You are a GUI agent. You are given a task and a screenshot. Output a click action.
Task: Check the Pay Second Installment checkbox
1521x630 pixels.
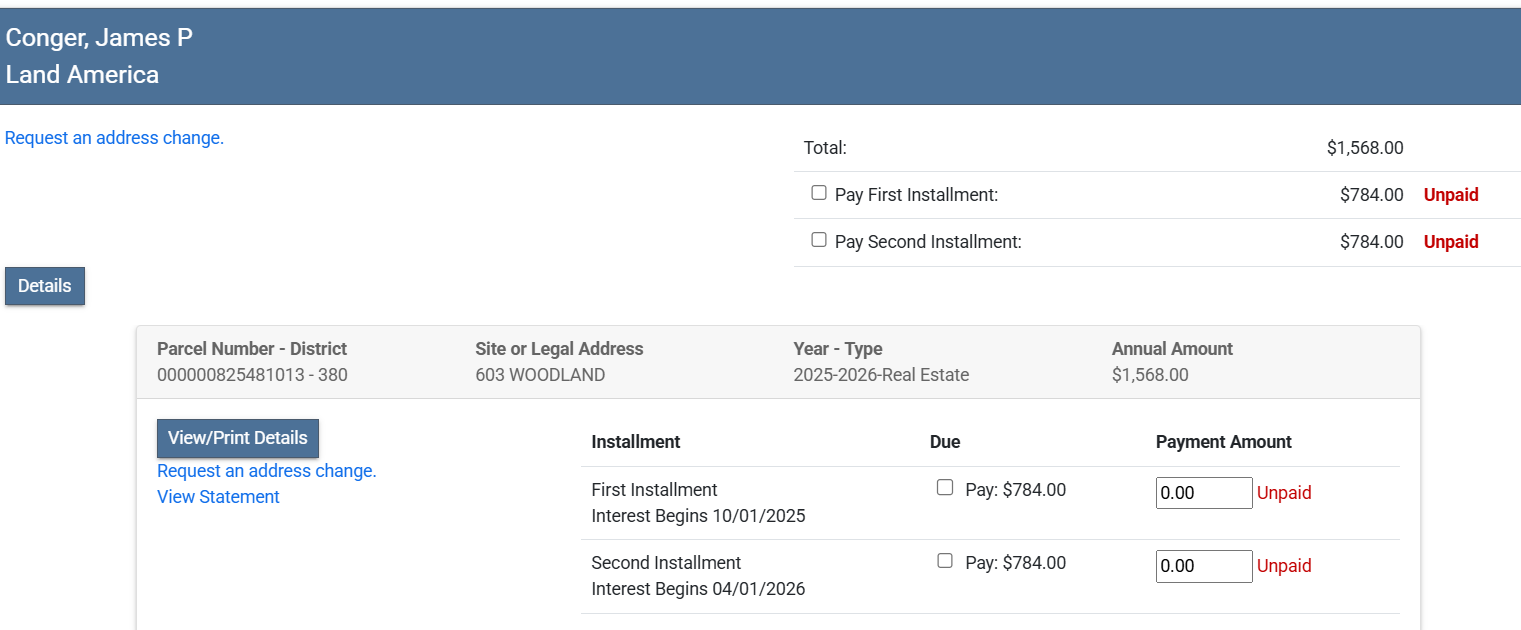pyautogui.click(x=819, y=240)
